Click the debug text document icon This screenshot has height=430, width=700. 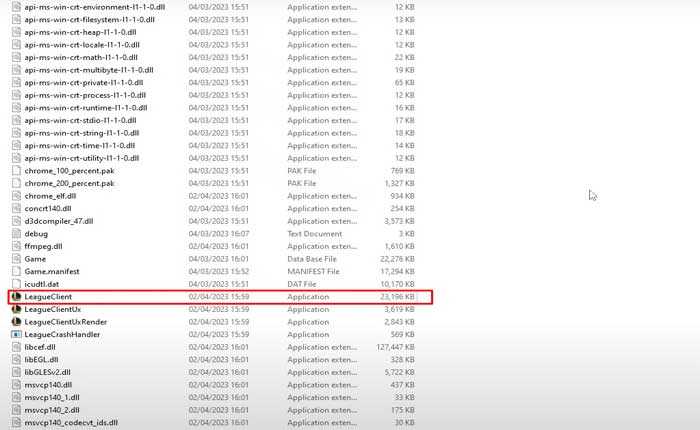point(16,233)
